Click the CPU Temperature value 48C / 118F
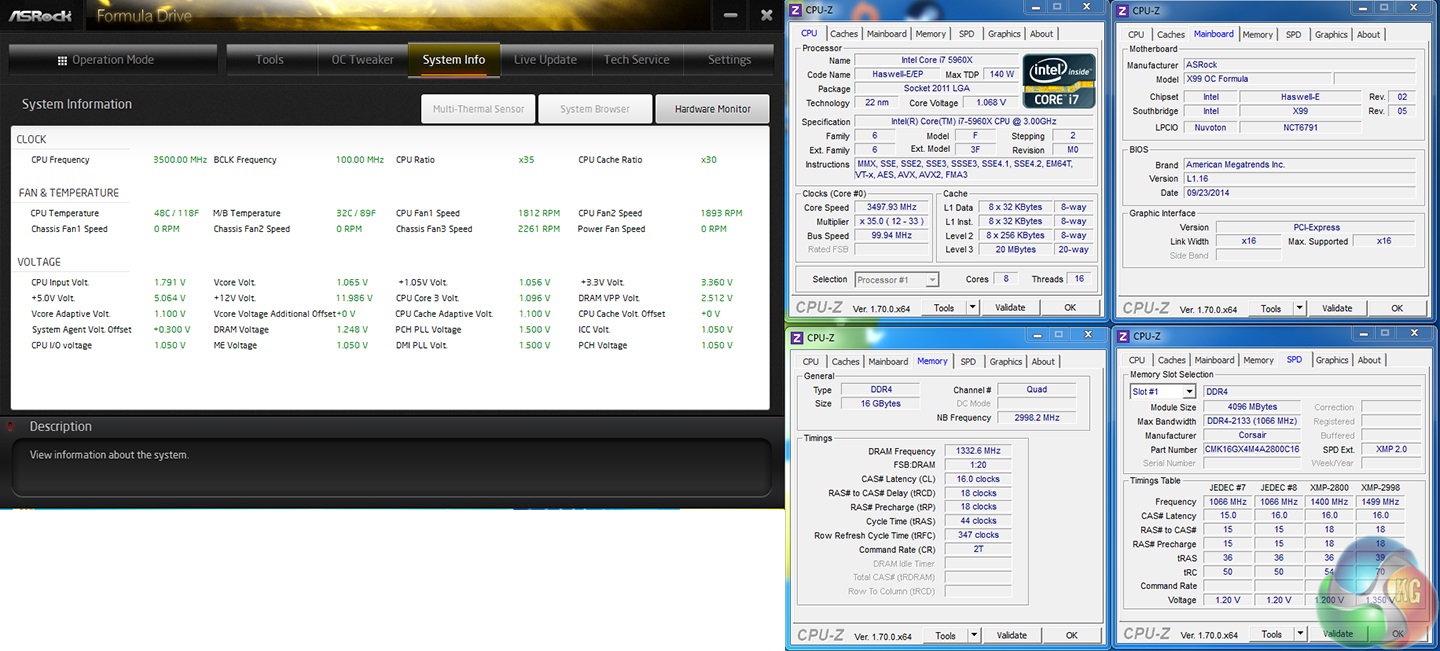 (x=176, y=213)
